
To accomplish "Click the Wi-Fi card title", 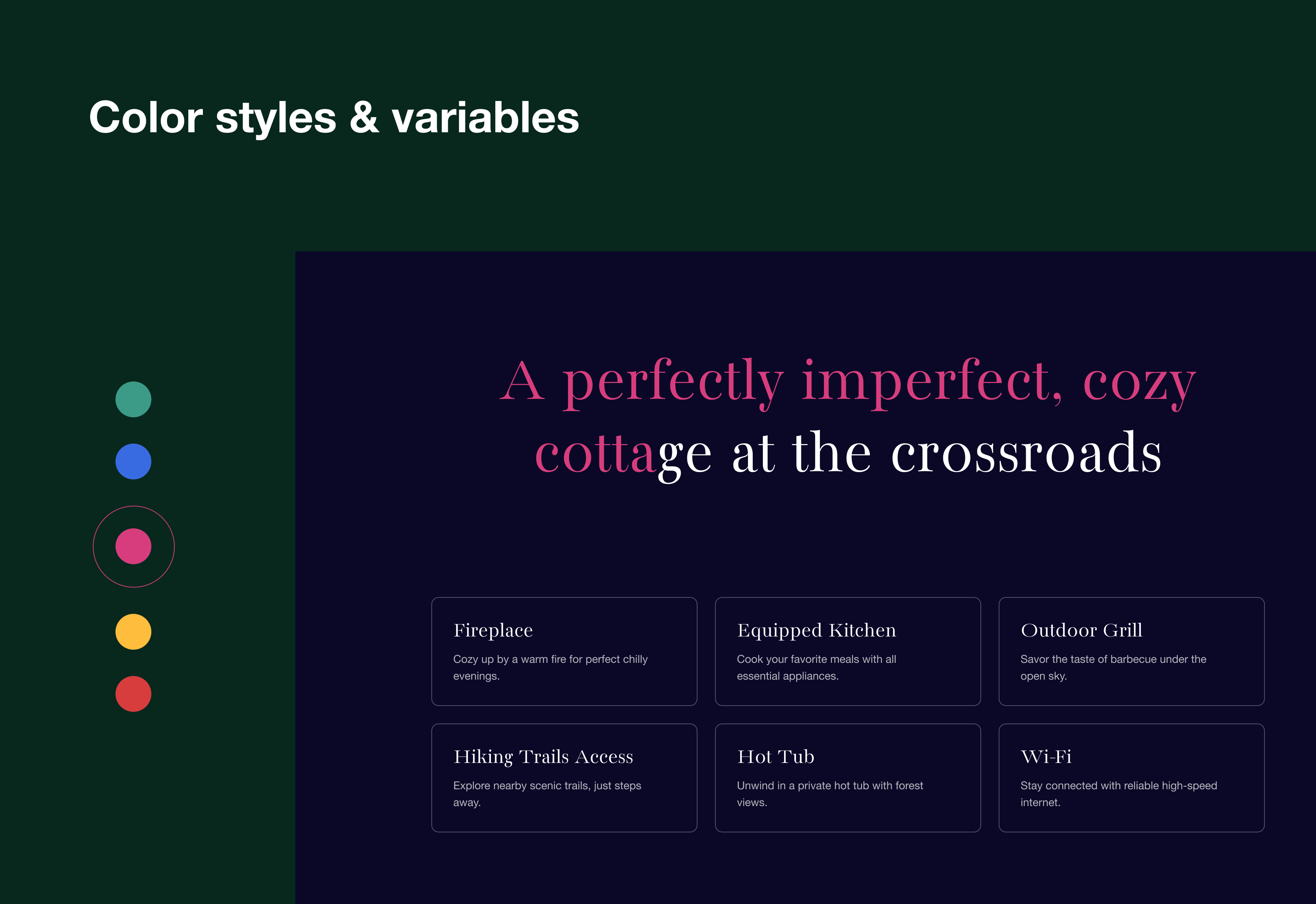I will (x=1046, y=757).
